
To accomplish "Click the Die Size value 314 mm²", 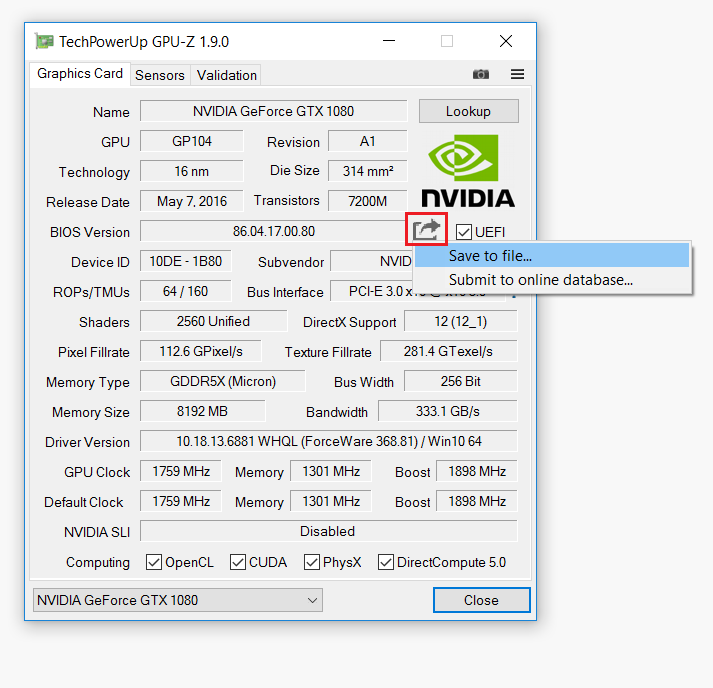I will (367, 171).
